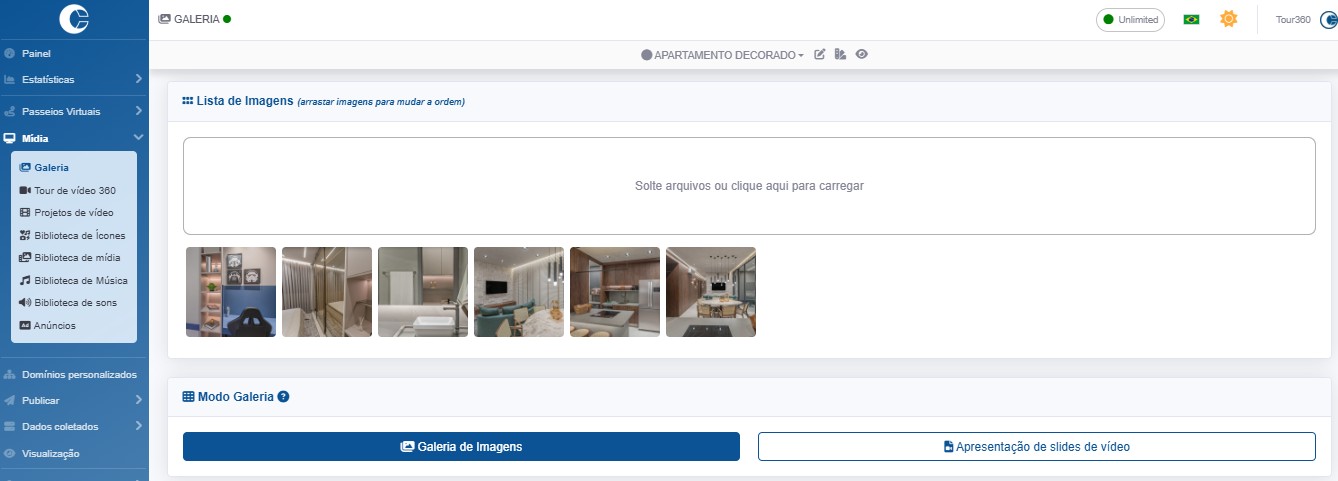Screen dimensions: 1338x481
Task: Click the Tour360 user avatar
Action: coord(1326,19)
